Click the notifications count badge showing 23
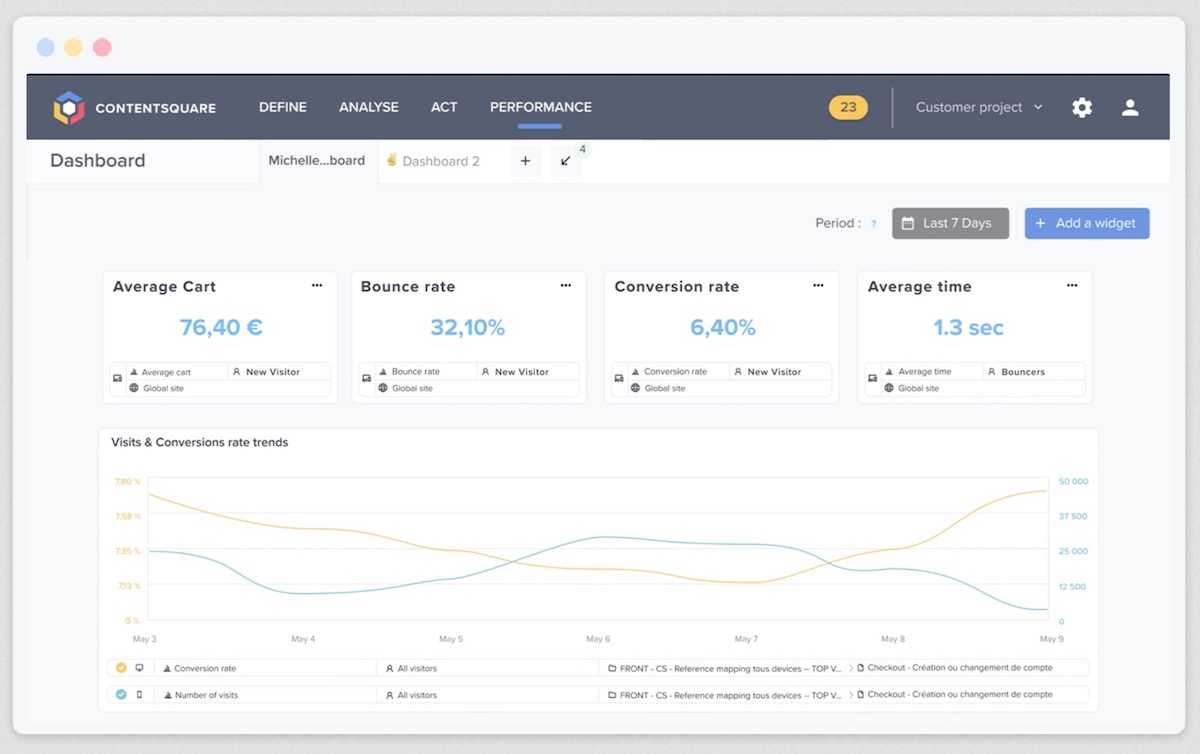 click(x=848, y=106)
